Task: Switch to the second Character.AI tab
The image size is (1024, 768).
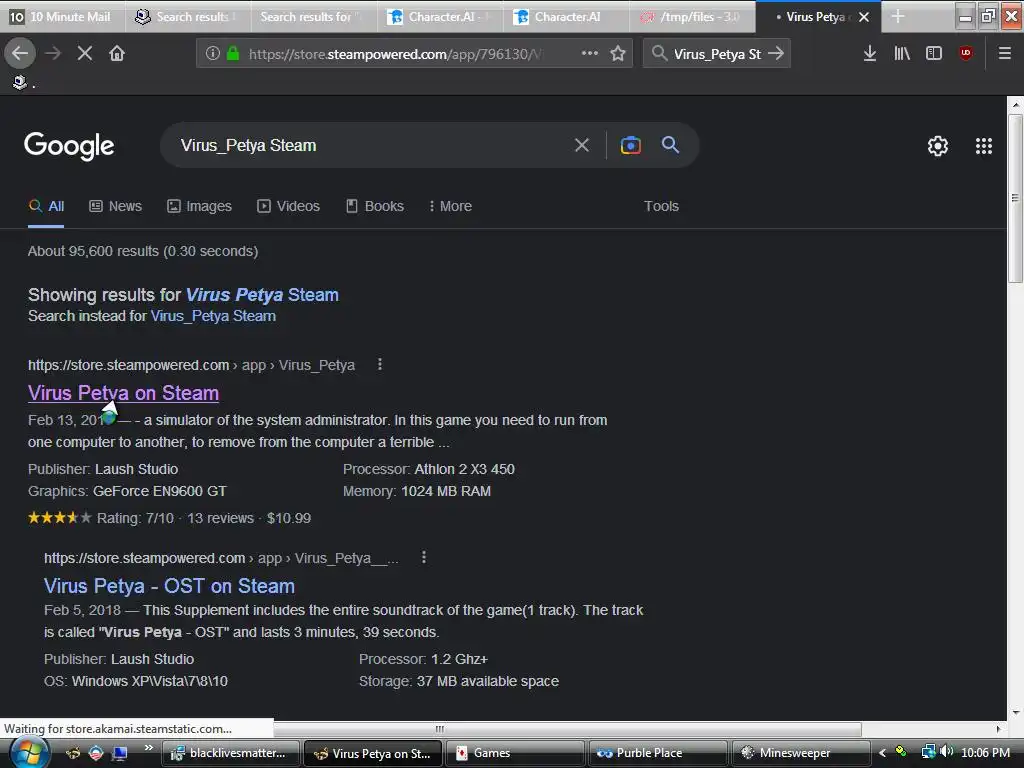Action: [x=566, y=16]
